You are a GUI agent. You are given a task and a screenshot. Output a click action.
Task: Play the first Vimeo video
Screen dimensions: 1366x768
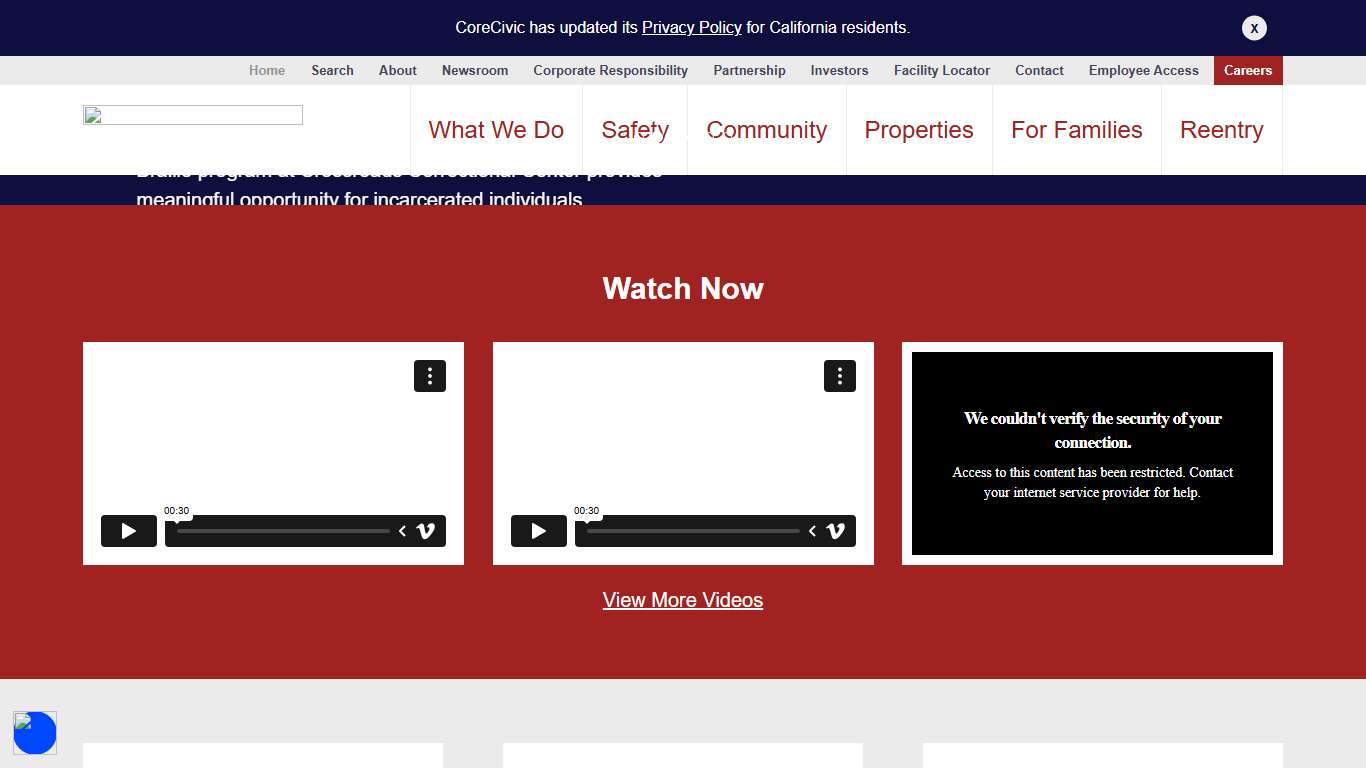[128, 531]
